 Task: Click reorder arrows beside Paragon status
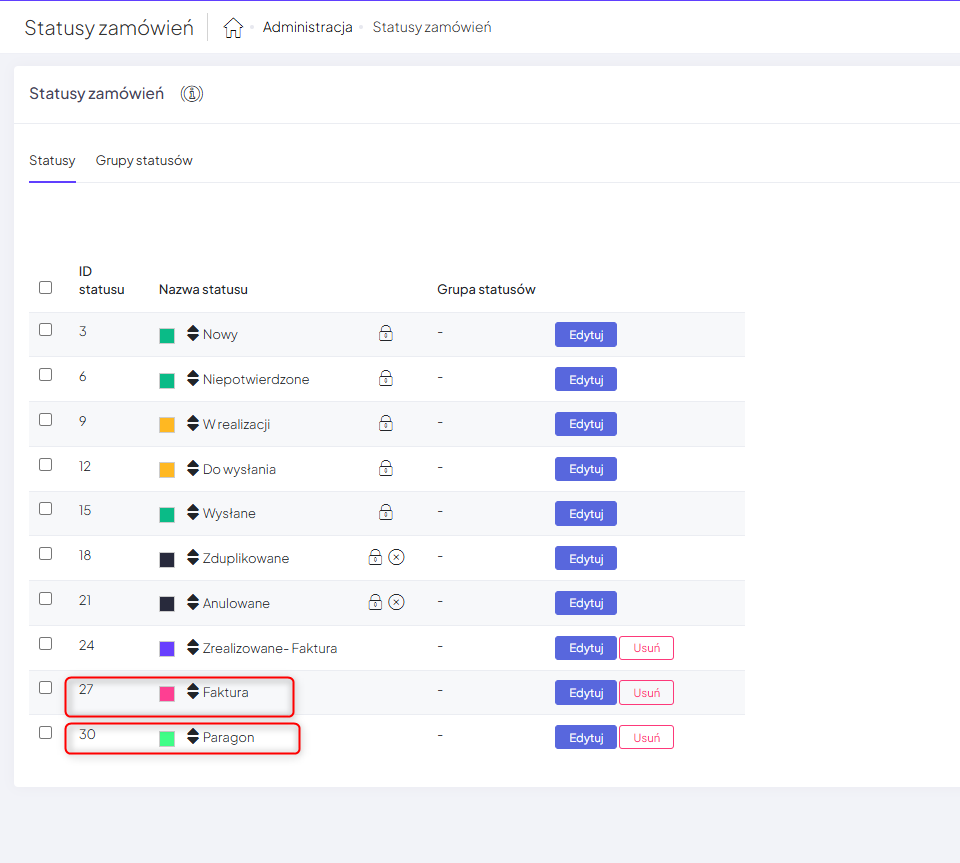(x=193, y=737)
